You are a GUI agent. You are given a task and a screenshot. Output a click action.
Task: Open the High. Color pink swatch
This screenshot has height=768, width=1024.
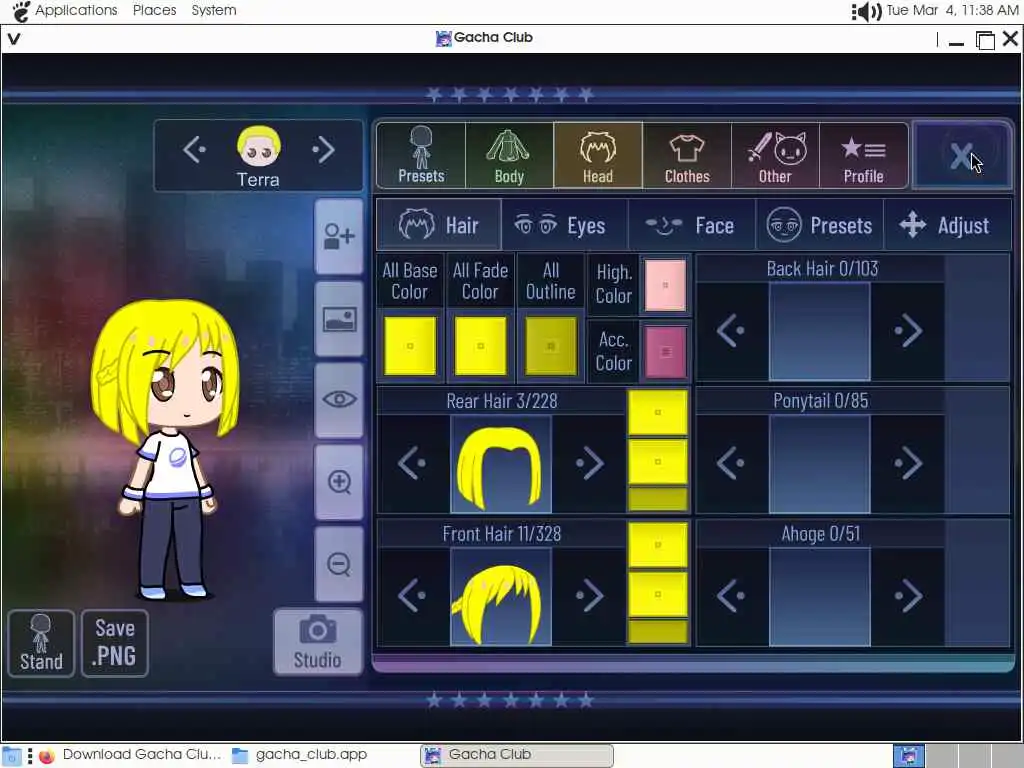[x=665, y=285]
